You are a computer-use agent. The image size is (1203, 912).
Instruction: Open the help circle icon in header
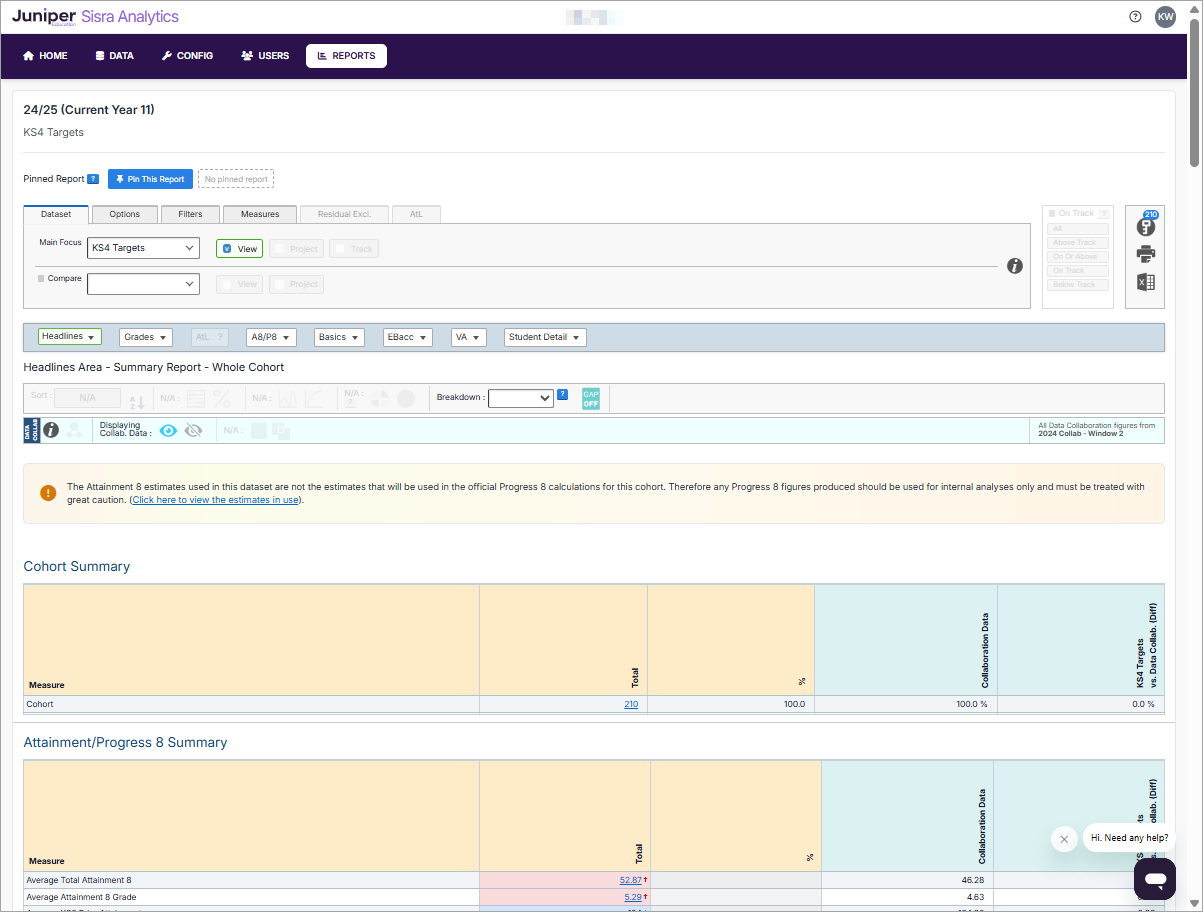click(1135, 17)
